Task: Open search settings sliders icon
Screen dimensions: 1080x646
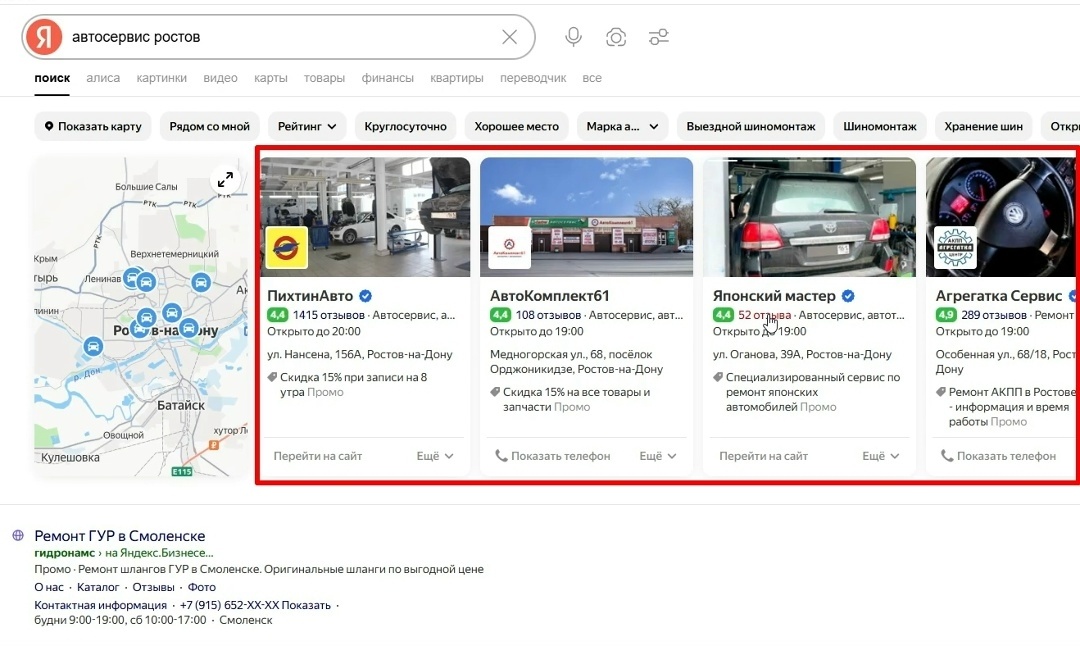Action: coord(658,37)
